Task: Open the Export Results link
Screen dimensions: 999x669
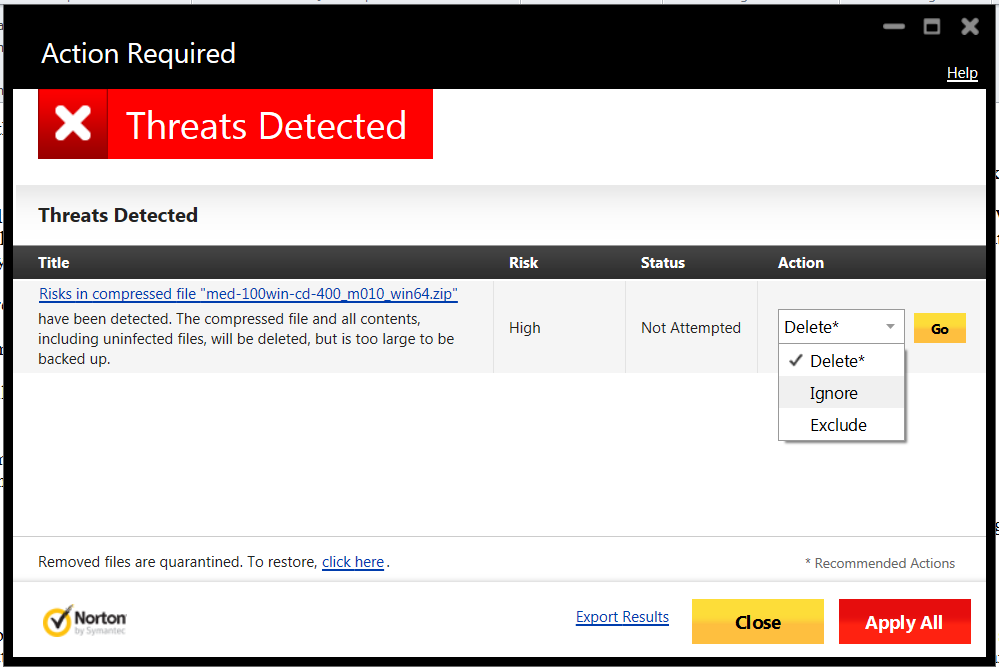Action: 622,616
